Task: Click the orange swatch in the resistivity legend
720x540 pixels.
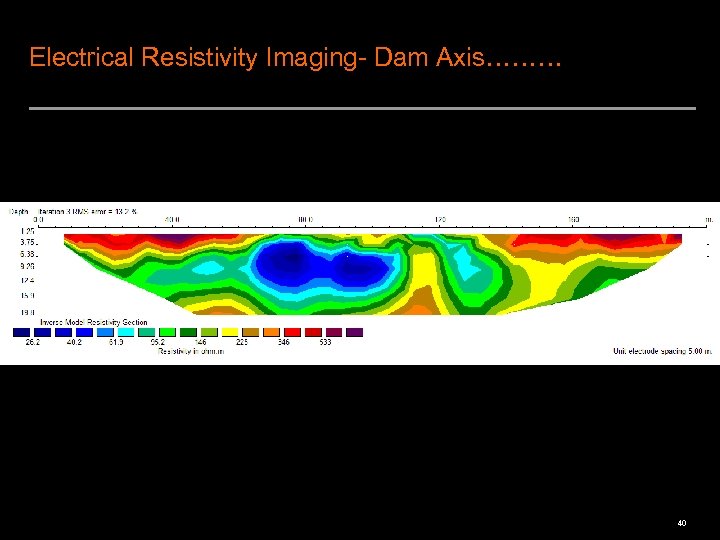Action: (271, 332)
